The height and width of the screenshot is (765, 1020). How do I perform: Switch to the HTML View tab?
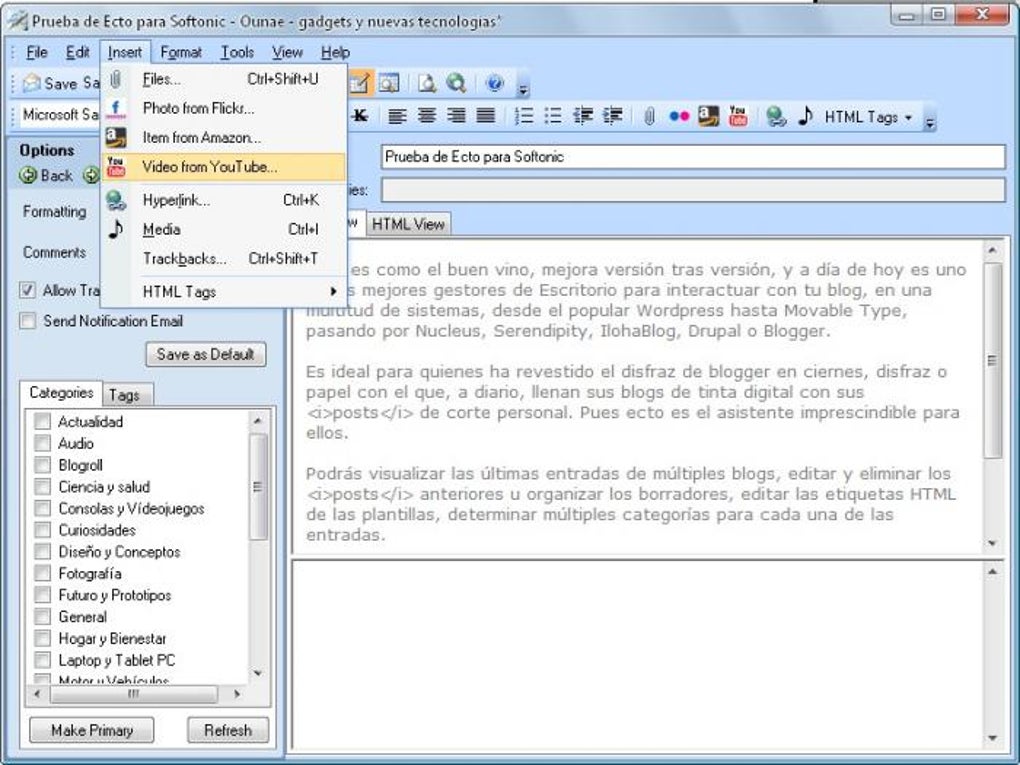click(408, 224)
